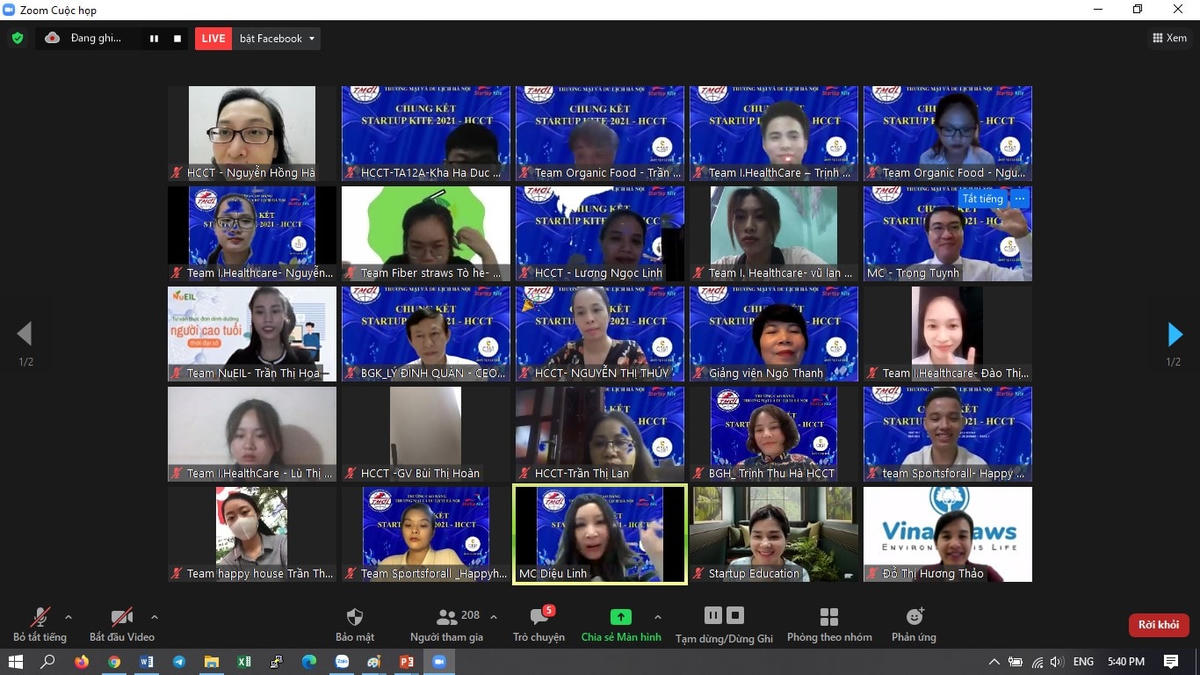
Task: Open Phòng theo nhóm breakout rooms
Action: [828, 620]
